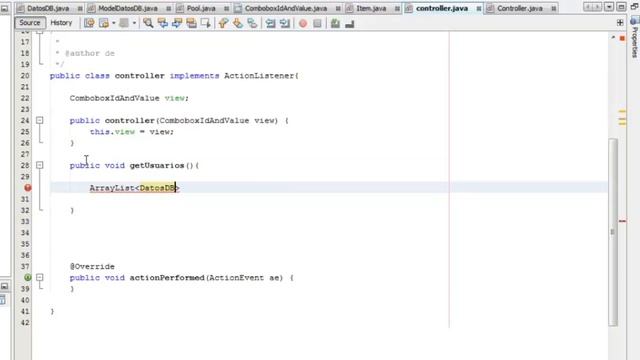Open dropdown arrow beside Forward icon
Image resolution: width=640 pixels, height=360 pixels.
pyautogui.click(x=134, y=23)
